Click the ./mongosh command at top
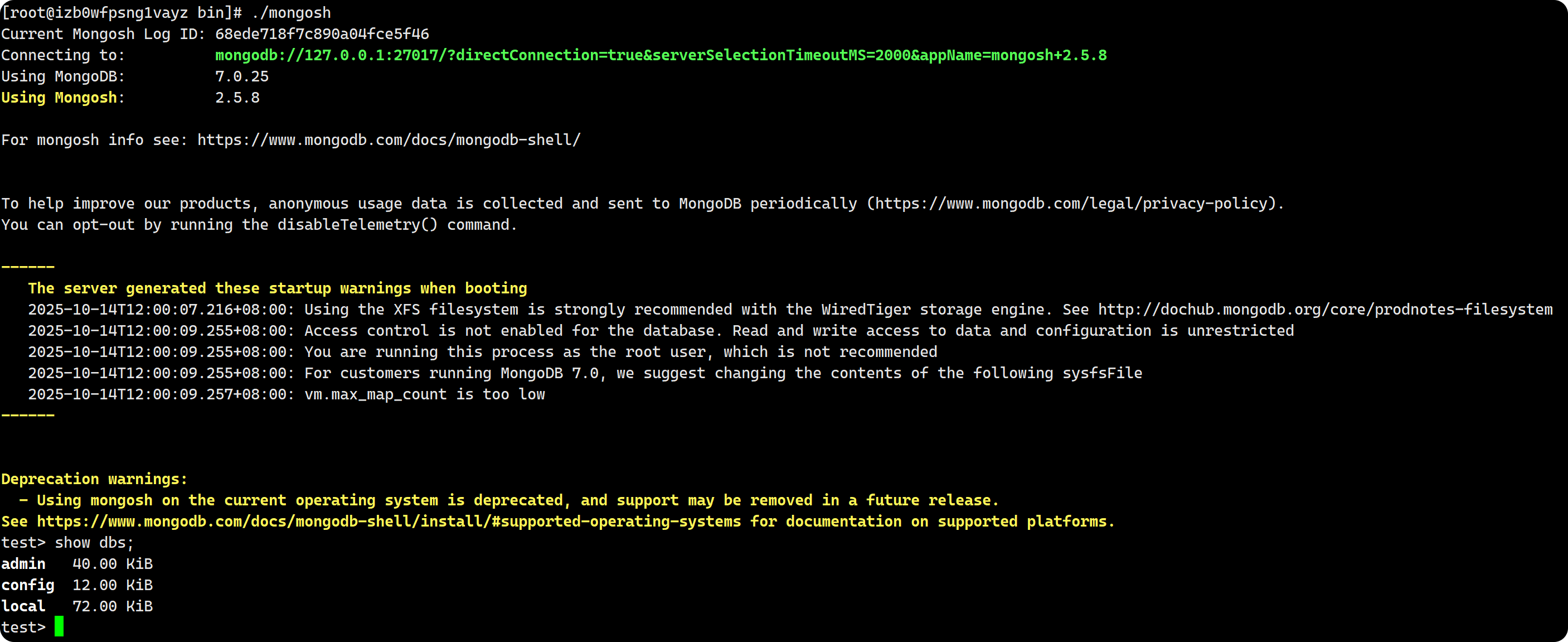Viewport: 1568px width, 642px height. (291, 13)
